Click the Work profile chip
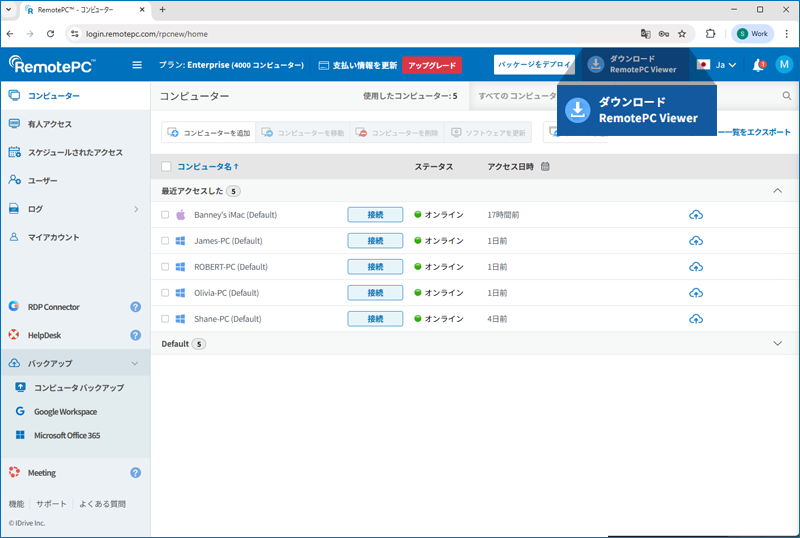The image size is (800, 538). point(752,34)
